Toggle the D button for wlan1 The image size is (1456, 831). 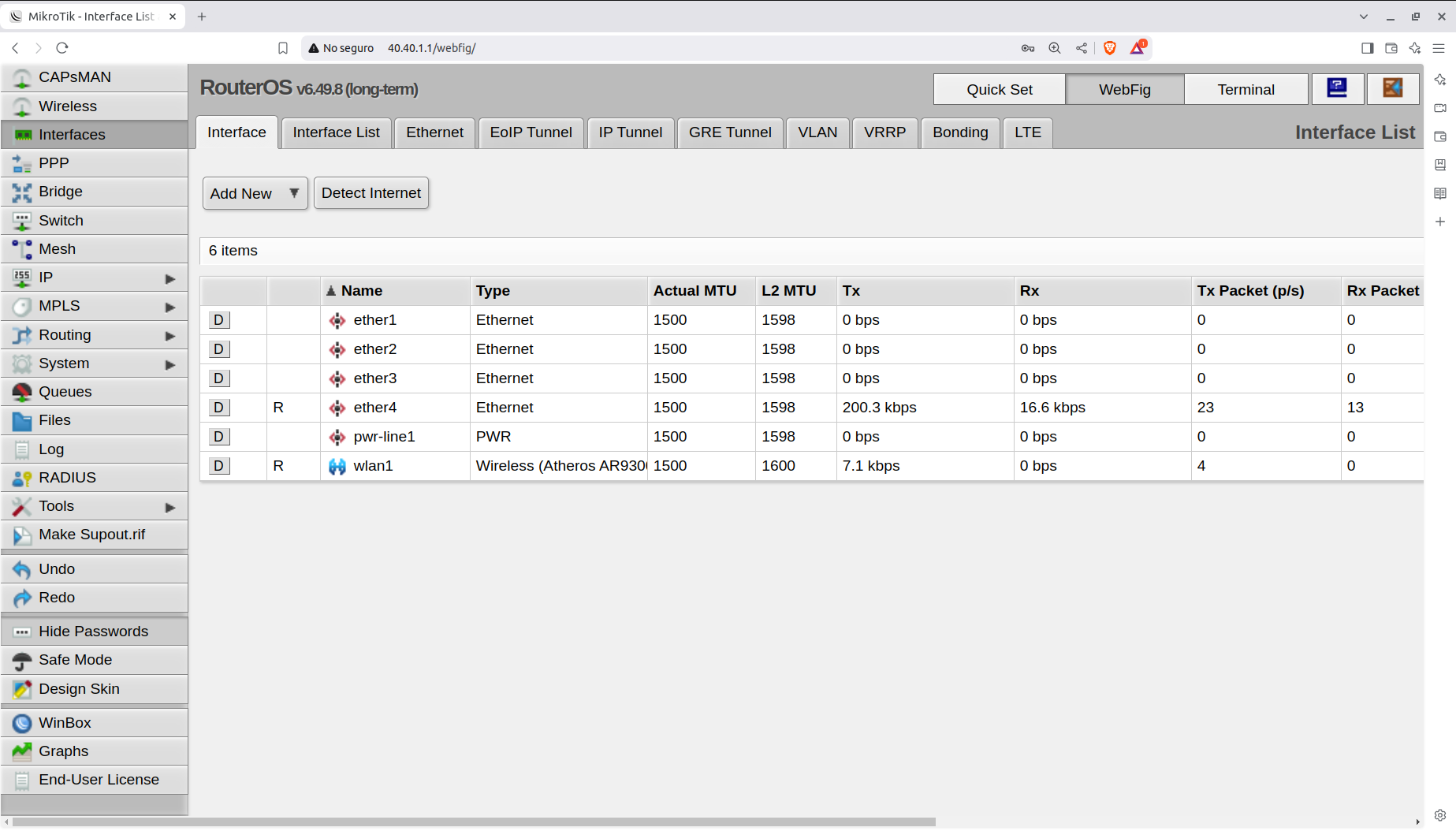tap(219, 466)
